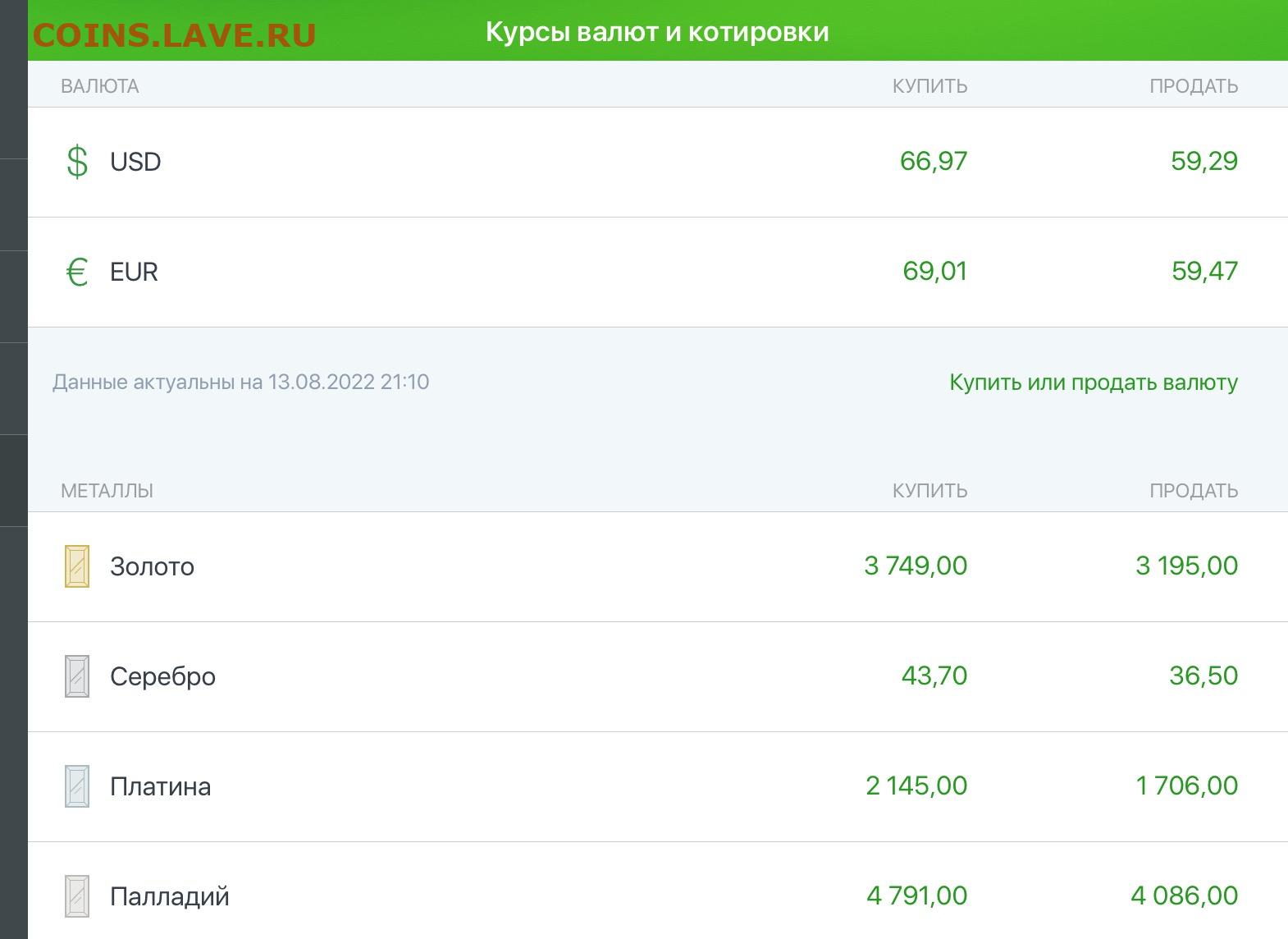
Task: Click the euro sign icon for EUR
Action: [x=77, y=272]
